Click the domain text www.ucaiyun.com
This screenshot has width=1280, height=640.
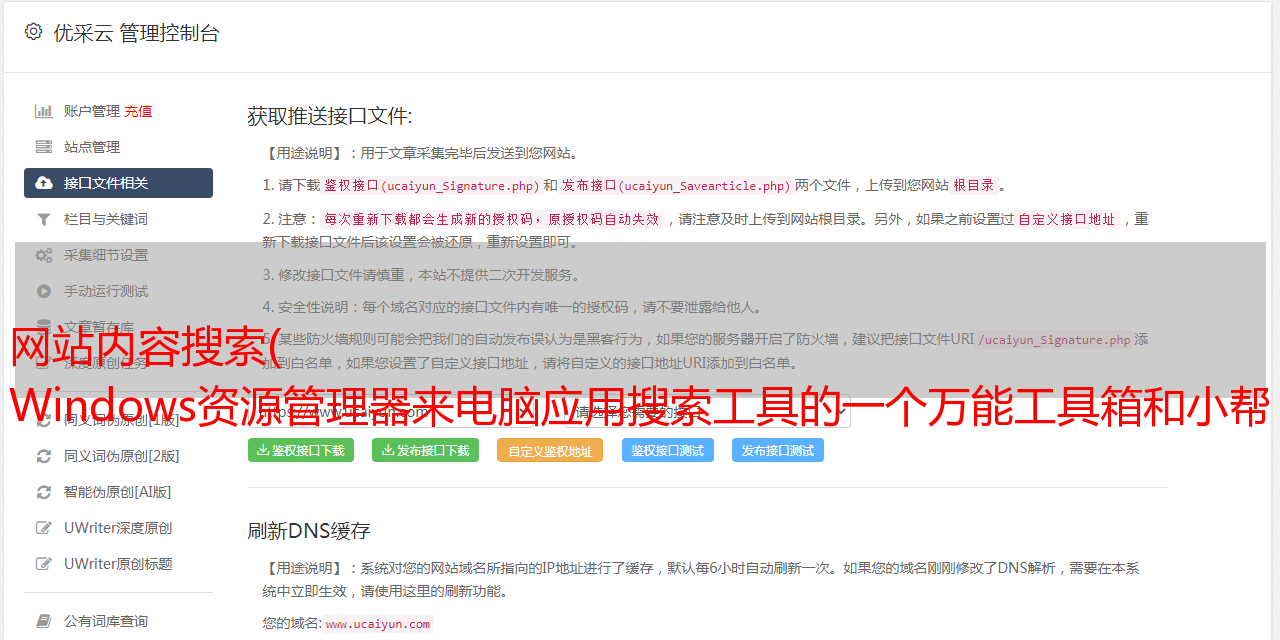point(378,623)
